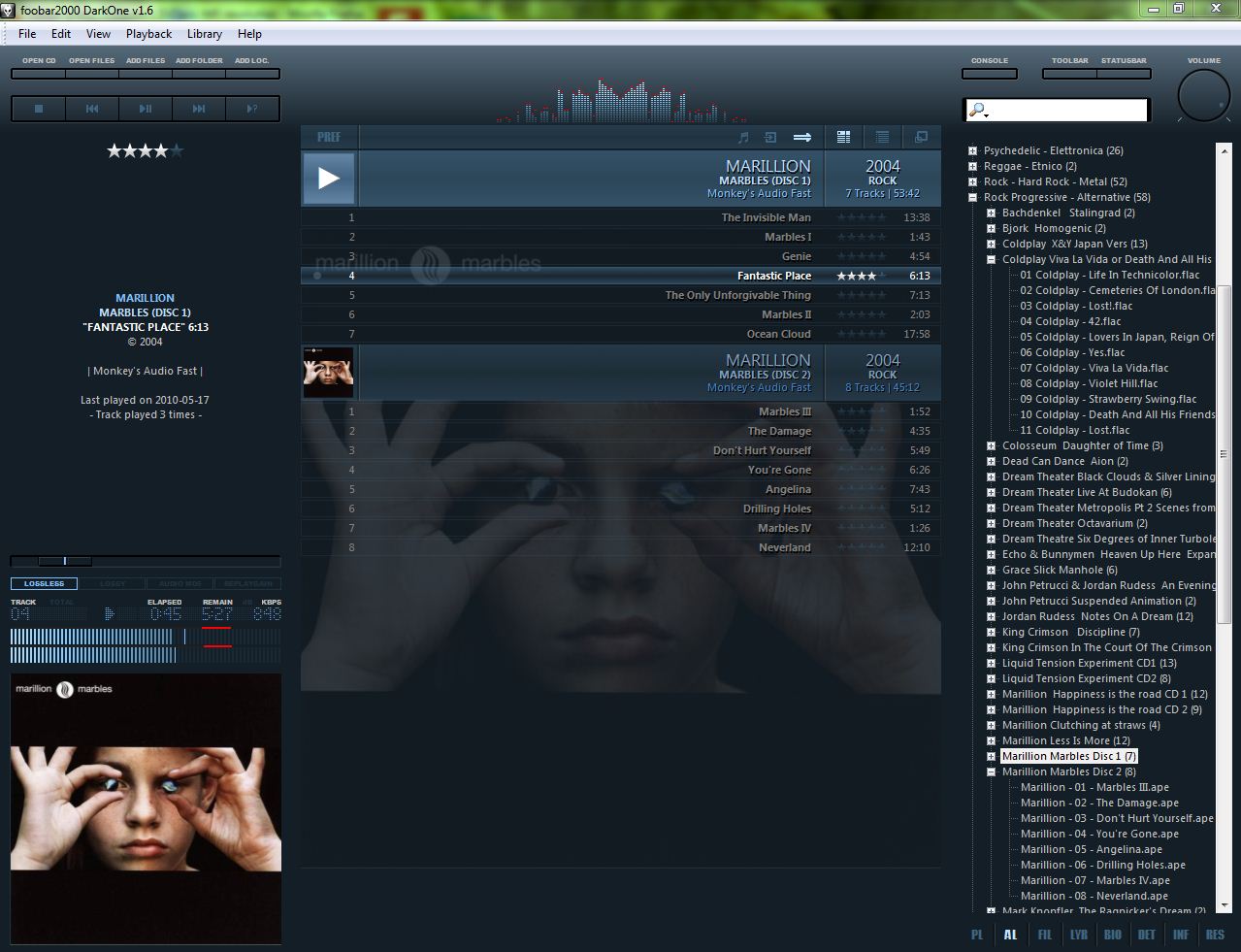Click the music note icon above playlist
Screen dimensions: 1241x952
[x=743, y=137]
